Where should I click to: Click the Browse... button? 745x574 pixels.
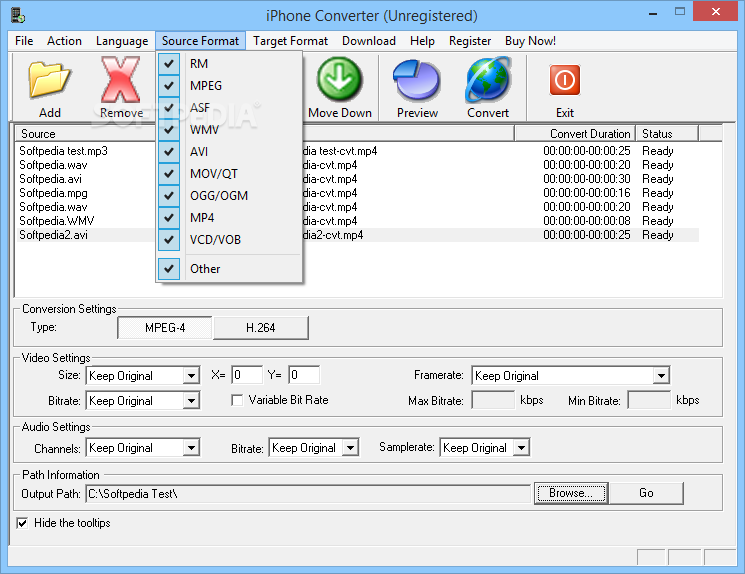pyautogui.click(x=571, y=493)
